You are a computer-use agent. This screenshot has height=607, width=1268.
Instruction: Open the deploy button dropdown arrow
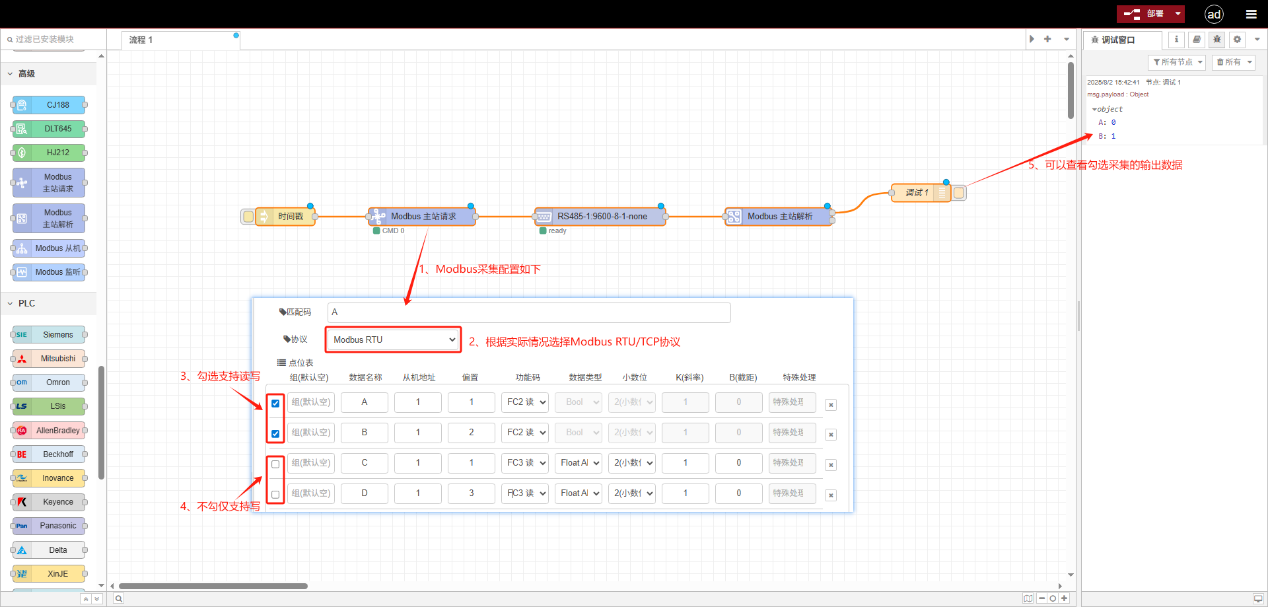tap(1179, 14)
